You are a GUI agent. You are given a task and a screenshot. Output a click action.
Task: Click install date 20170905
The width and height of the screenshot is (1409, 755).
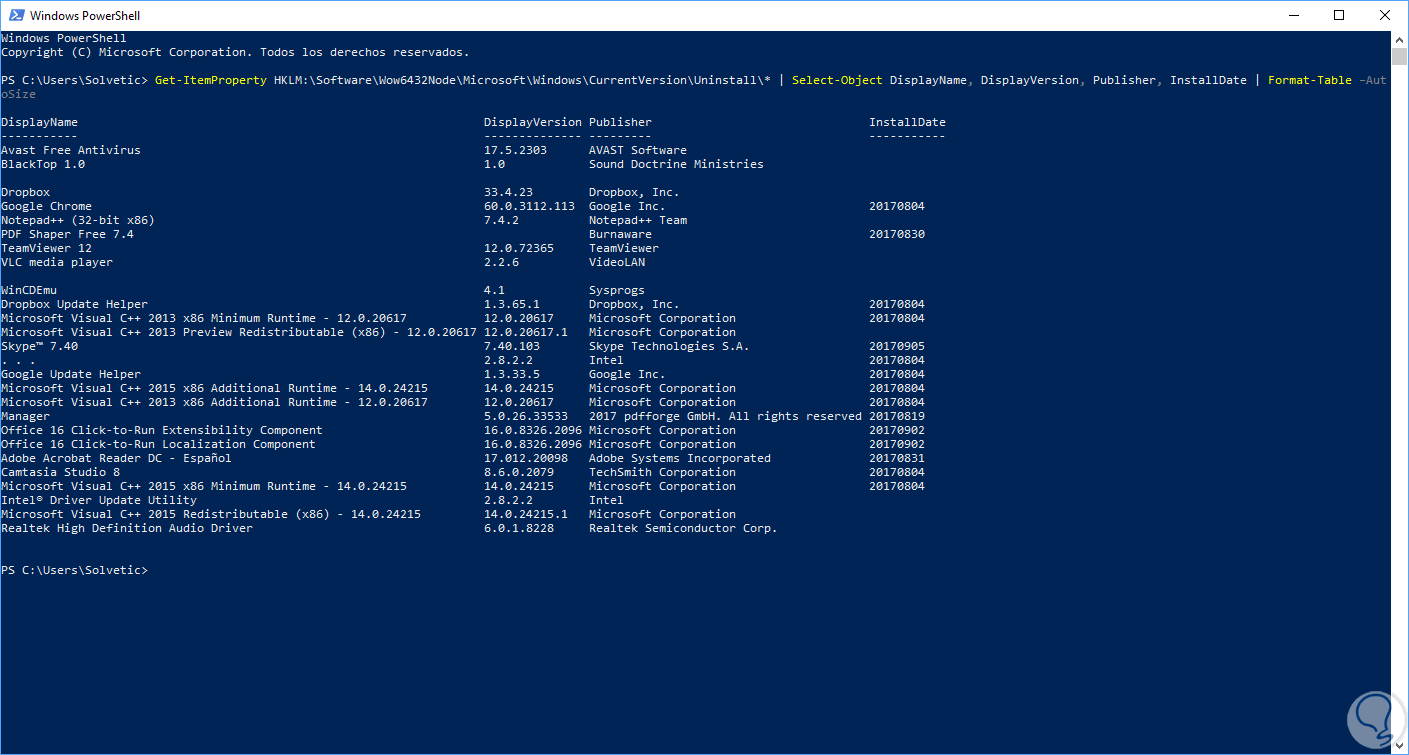pos(897,346)
